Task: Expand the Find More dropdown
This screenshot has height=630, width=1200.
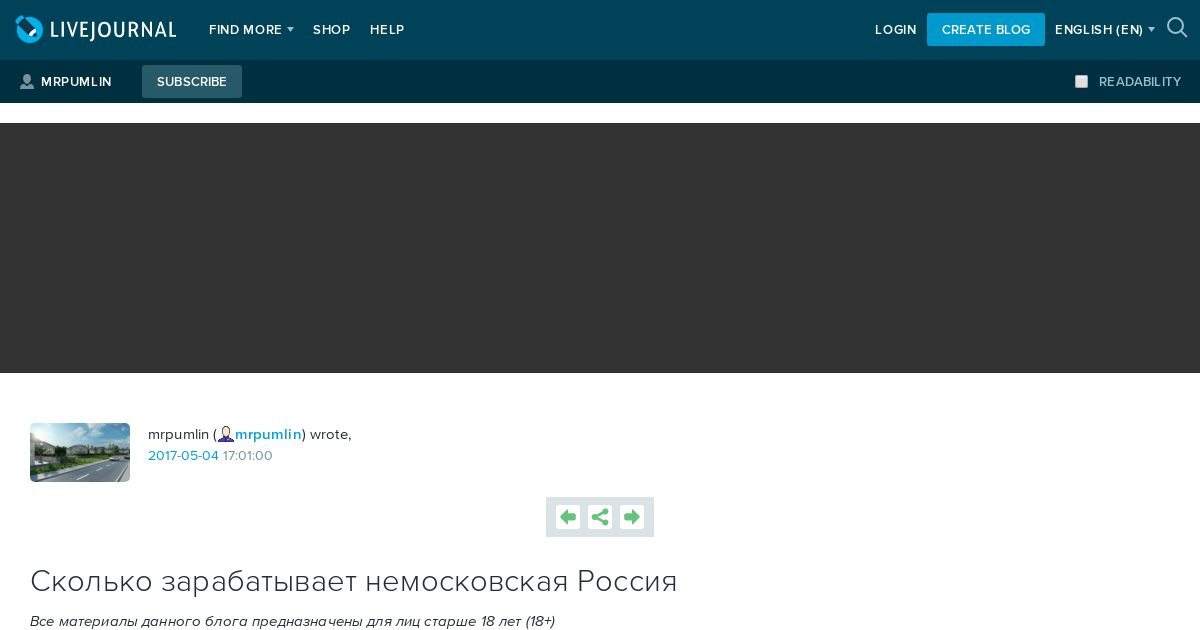Action: [251, 30]
